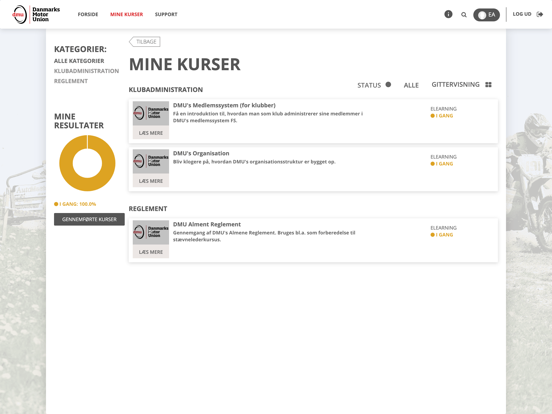Filter by KLUBADMINISTRATION category in sidebar
The width and height of the screenshot is (552, 414).
tap(86, 71)
